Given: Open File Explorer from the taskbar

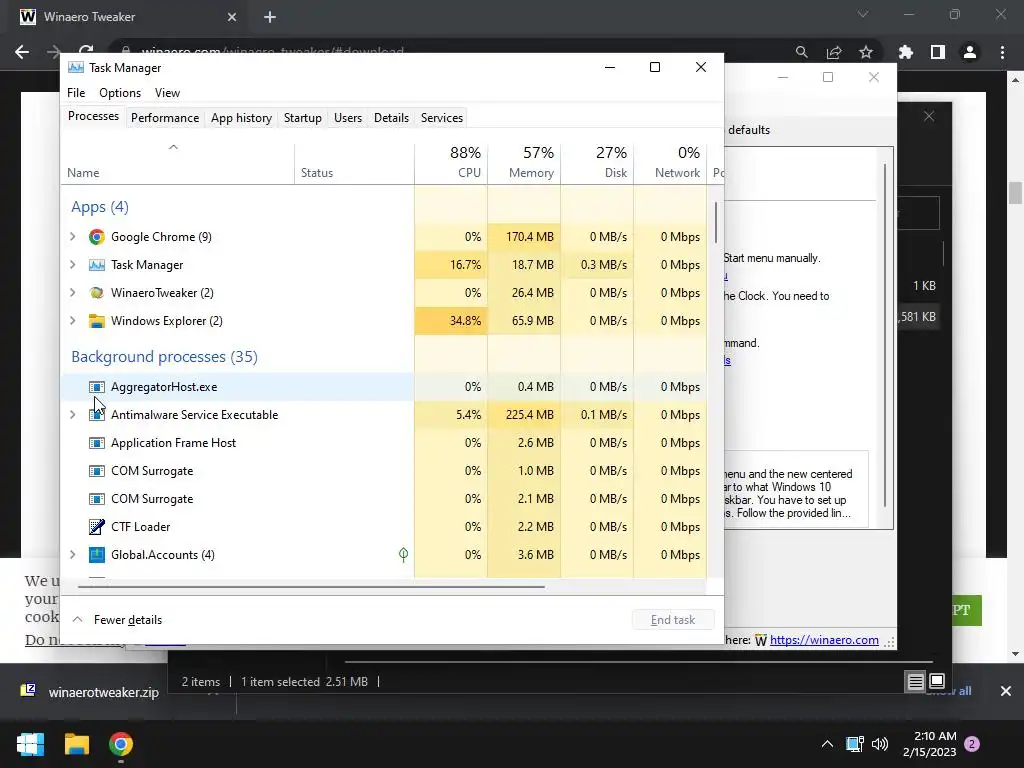Looking at the screenshot, I should coord(76,744).
